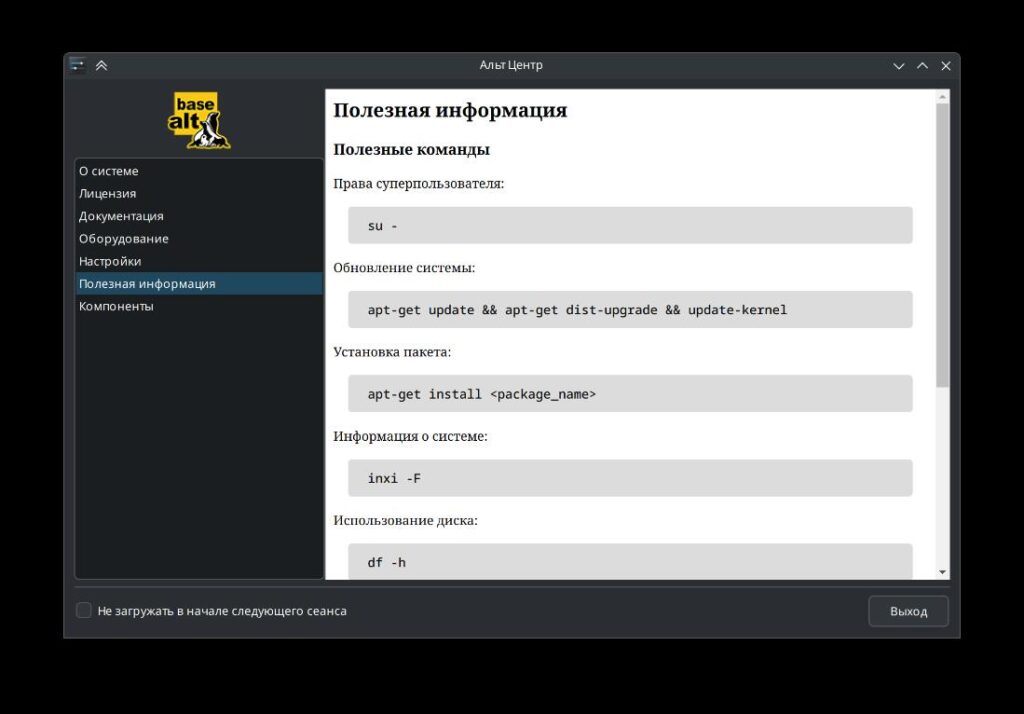1024x714 pixels.
Task: Click the 'su -' command block
Action: (x=630, y=225)
